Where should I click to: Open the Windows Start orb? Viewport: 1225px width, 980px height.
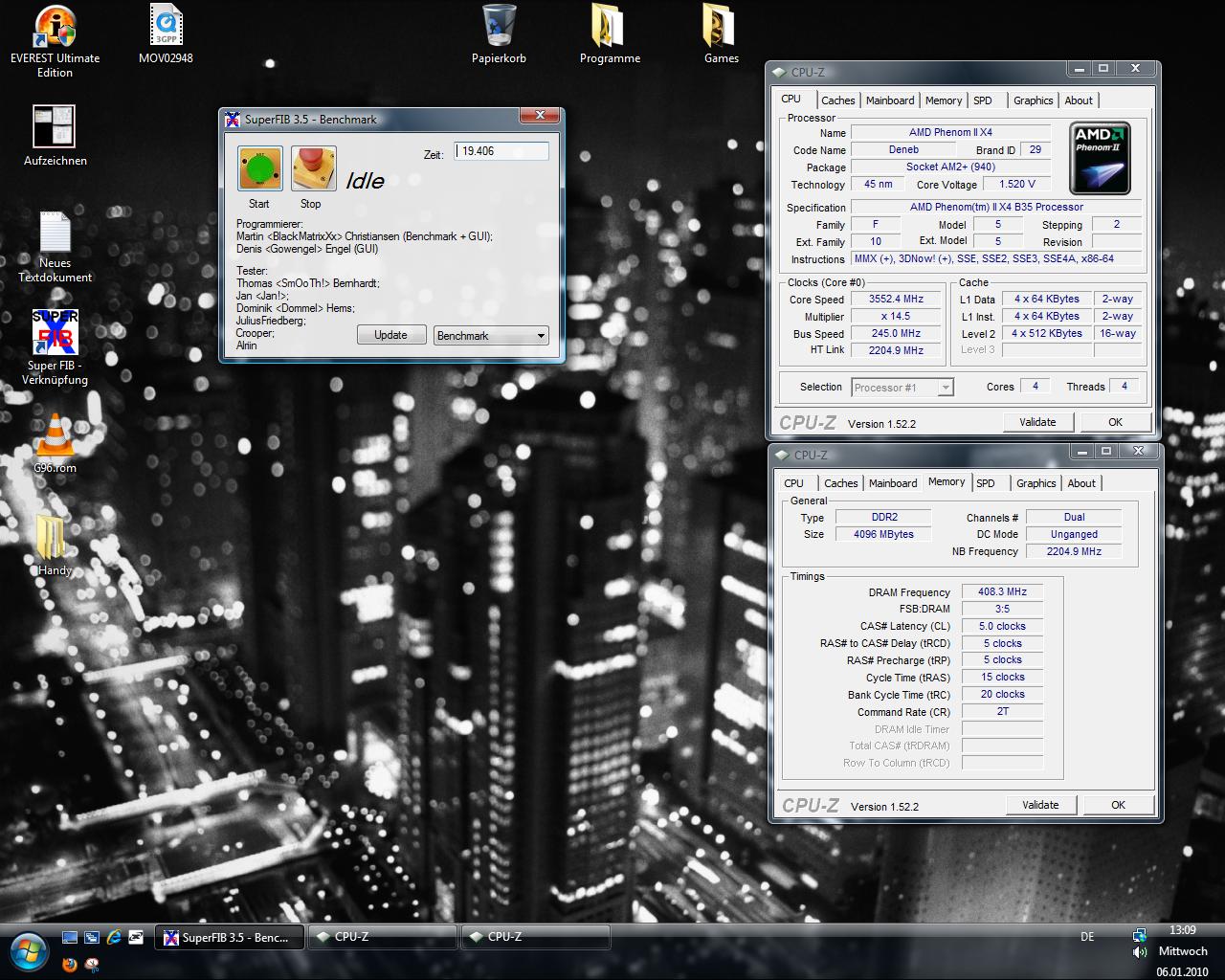pos(29,950)
